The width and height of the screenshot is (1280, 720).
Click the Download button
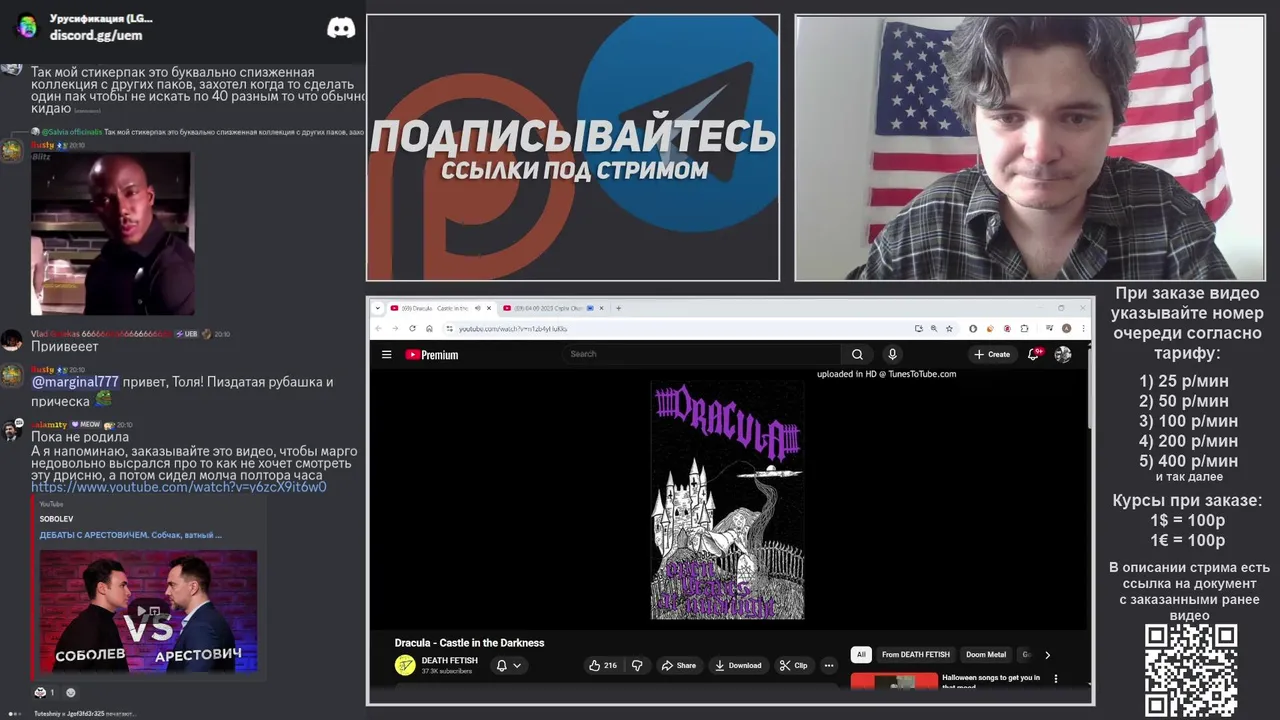pyautogui.click(x=738, y=665)
